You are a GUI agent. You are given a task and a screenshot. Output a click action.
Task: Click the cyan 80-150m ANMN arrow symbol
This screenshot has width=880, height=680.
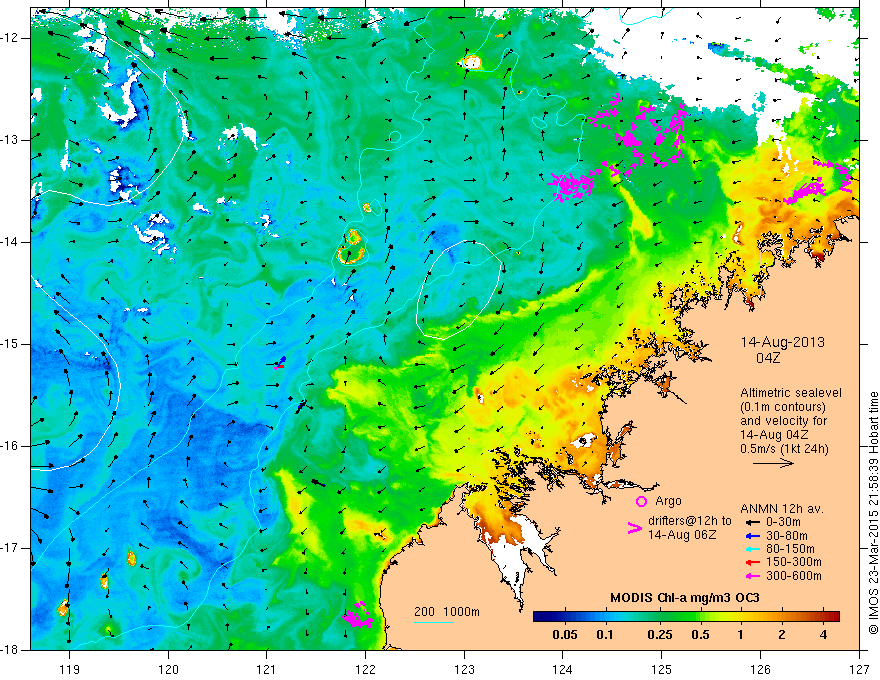tap(752, 549)
